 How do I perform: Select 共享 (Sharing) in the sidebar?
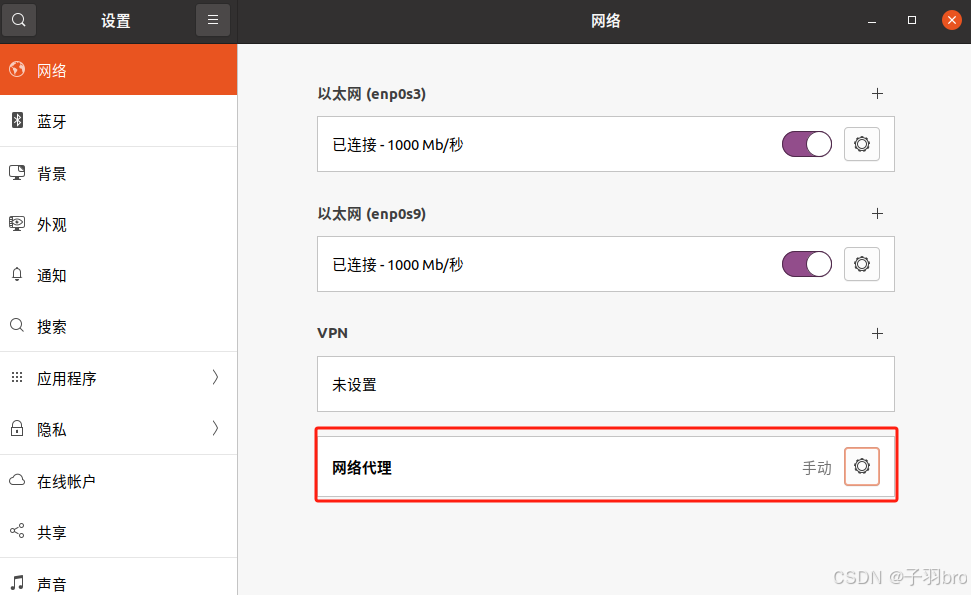coord(118,532)
